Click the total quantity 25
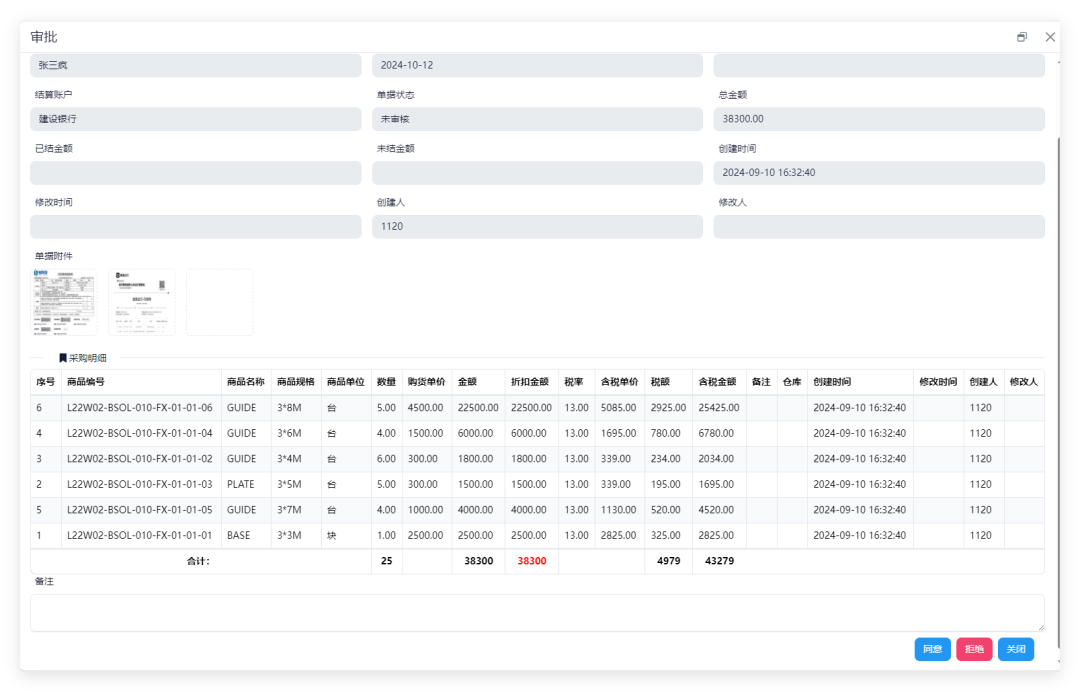The image size is (1080, 692). pos(386,560)
